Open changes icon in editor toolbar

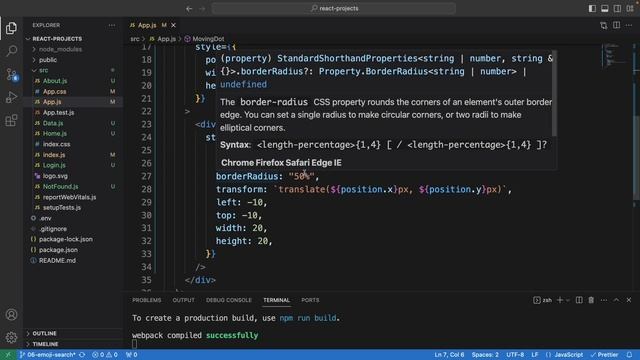[x=604, y=25]
